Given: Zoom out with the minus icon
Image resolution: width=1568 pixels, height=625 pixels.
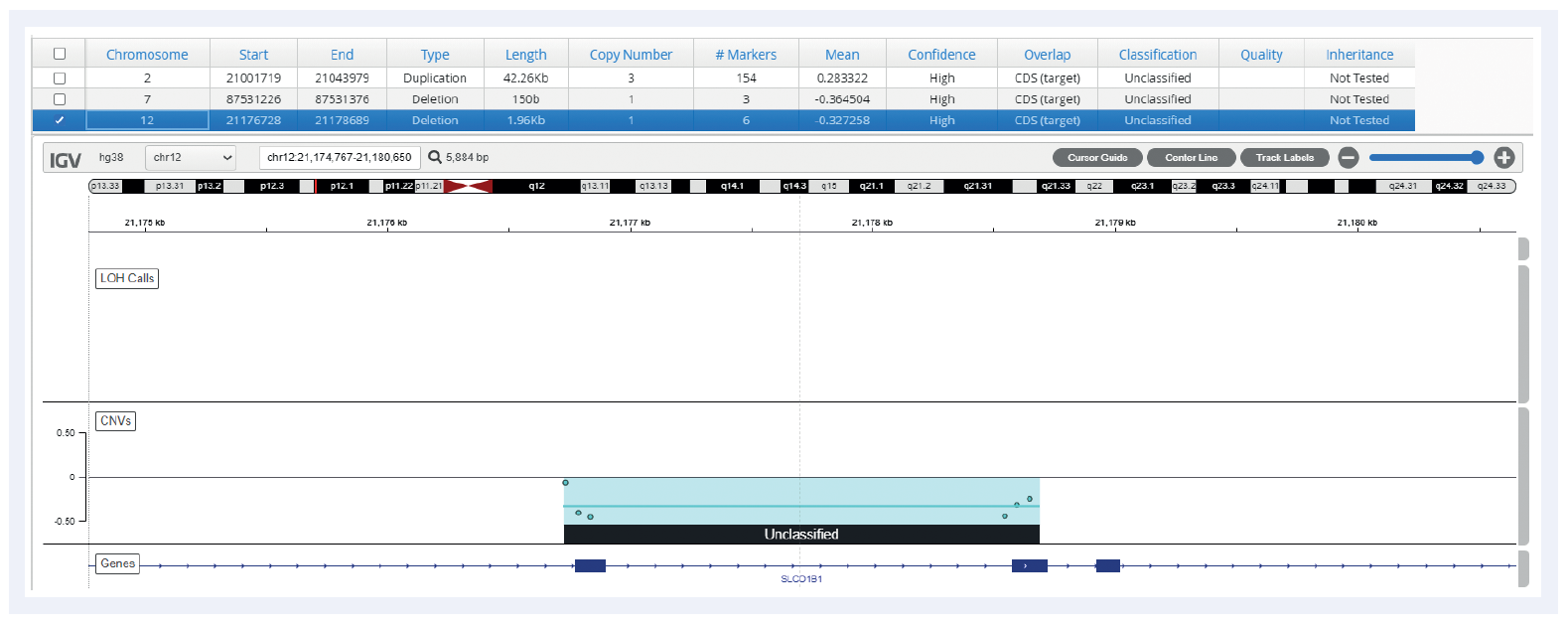Looking at the screenshot, I should click(1348, 157).
